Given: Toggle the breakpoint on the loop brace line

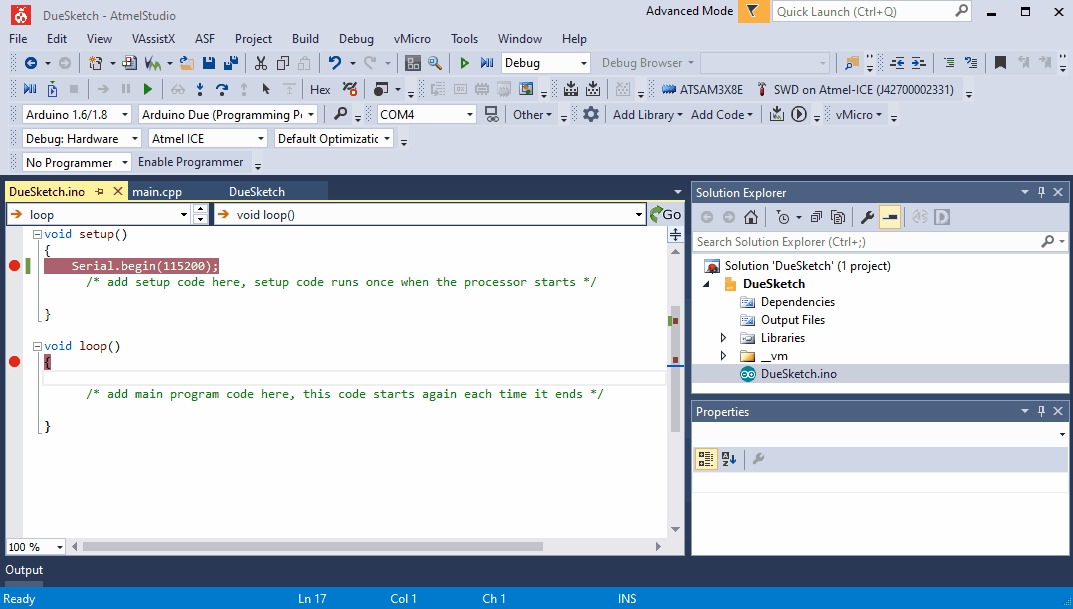Looking at the screenshot, I should [x=14, y=361].
